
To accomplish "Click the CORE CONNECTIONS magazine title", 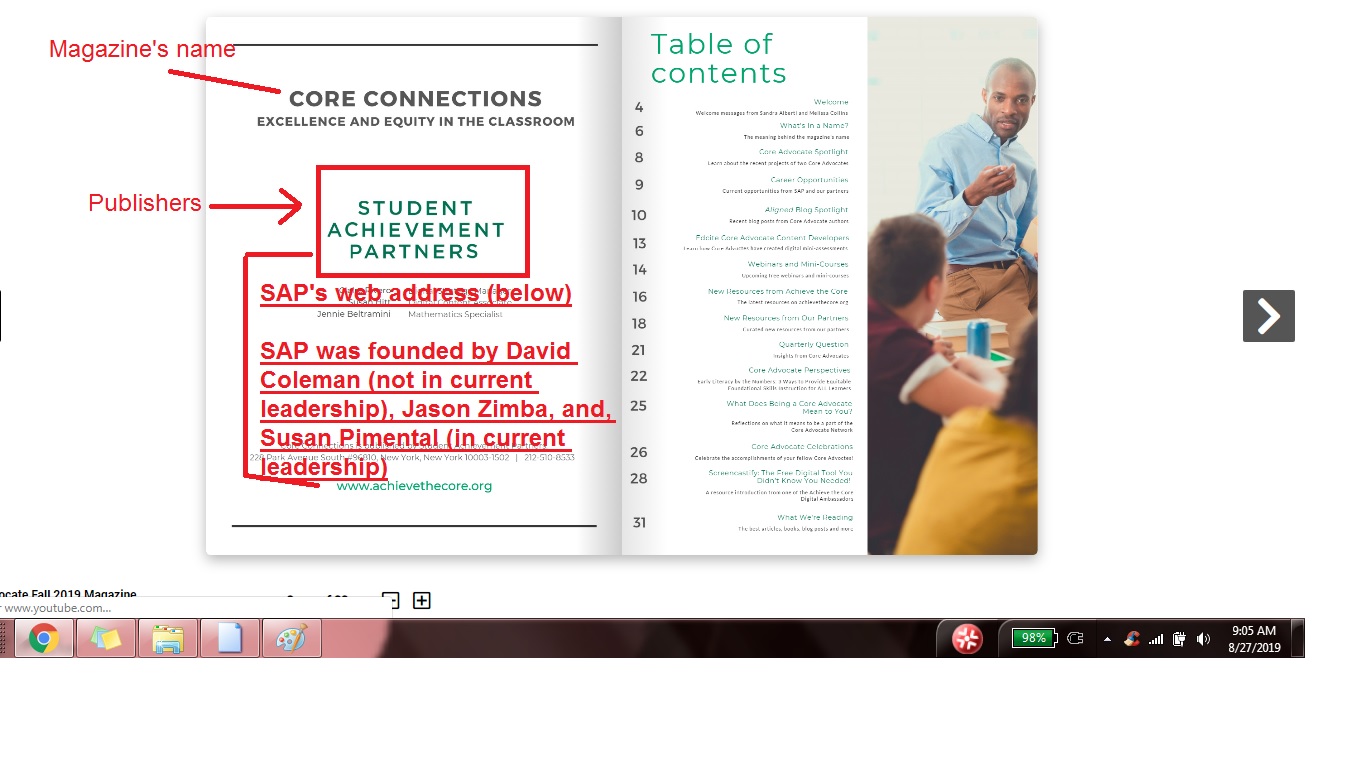I will (x=415, y=99).
